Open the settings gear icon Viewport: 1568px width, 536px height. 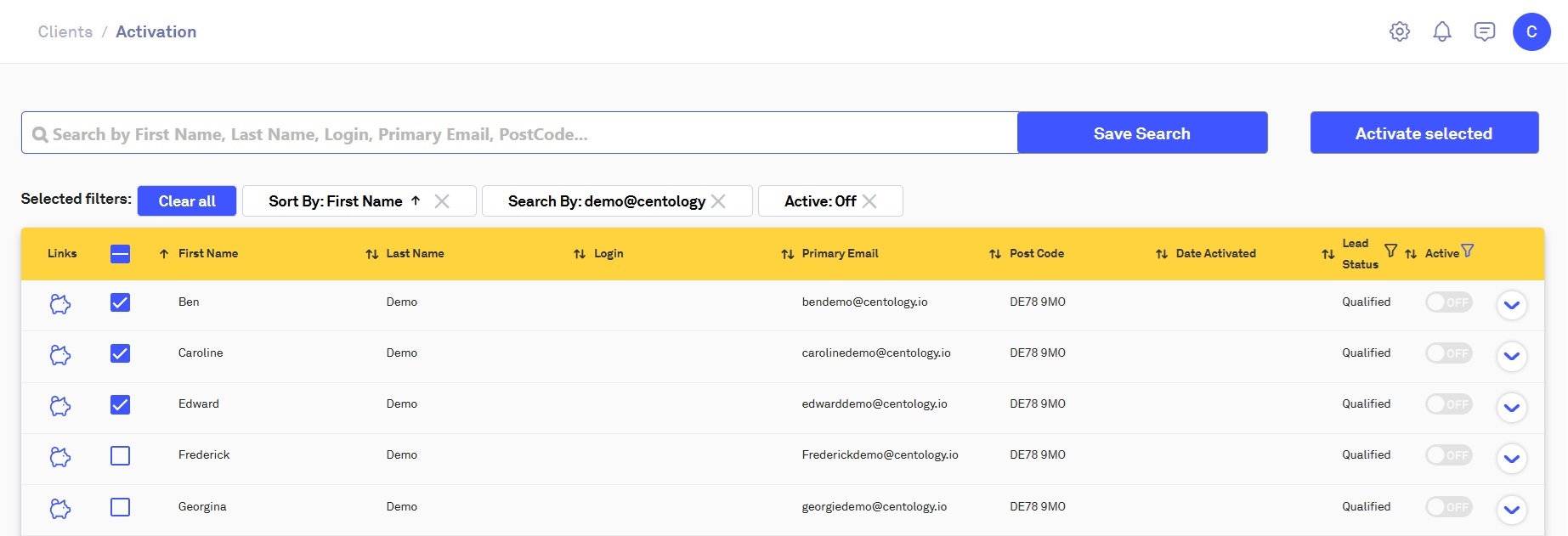[1399, 31]
